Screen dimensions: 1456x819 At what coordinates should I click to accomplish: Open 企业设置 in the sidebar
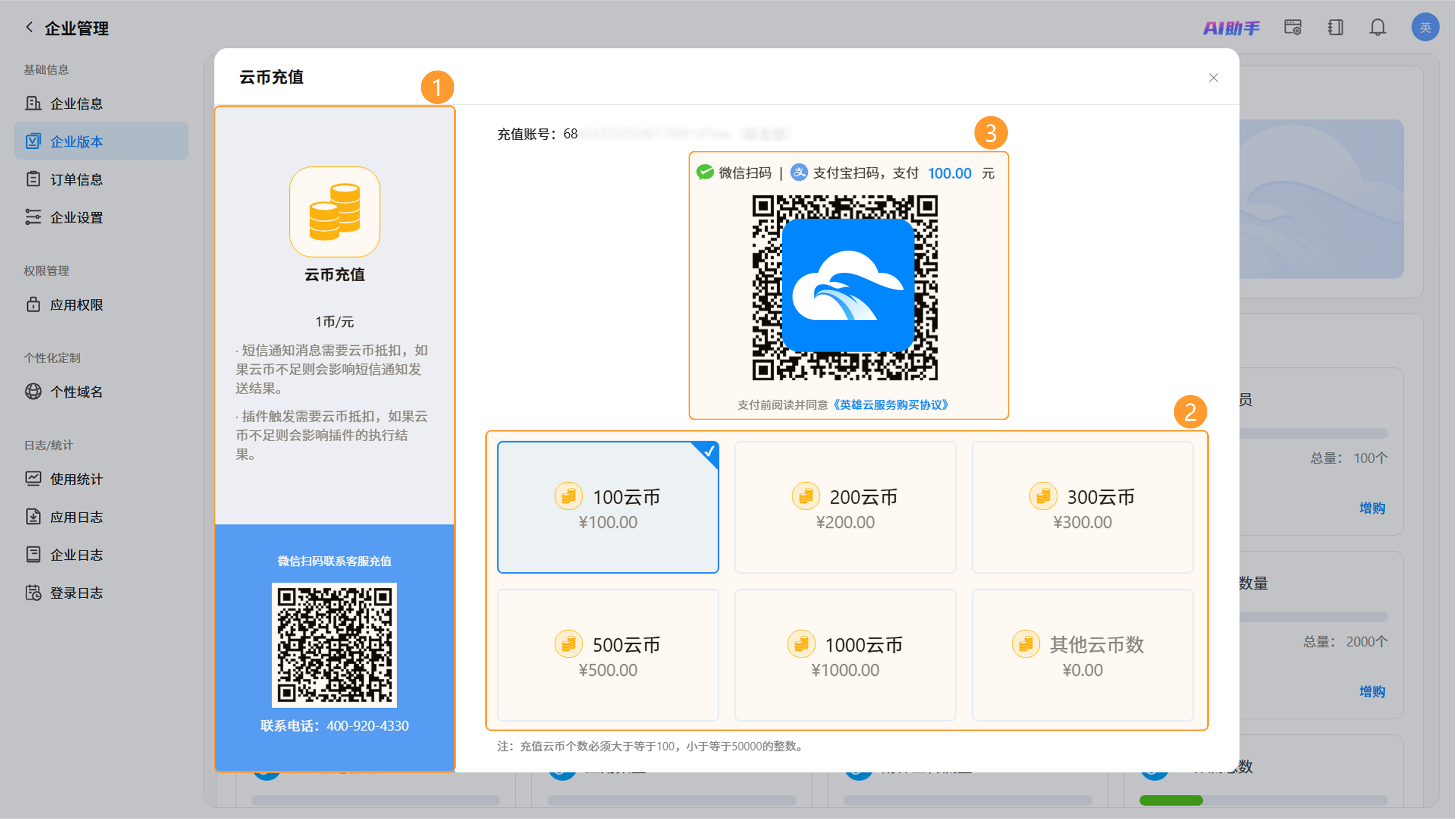101,217
